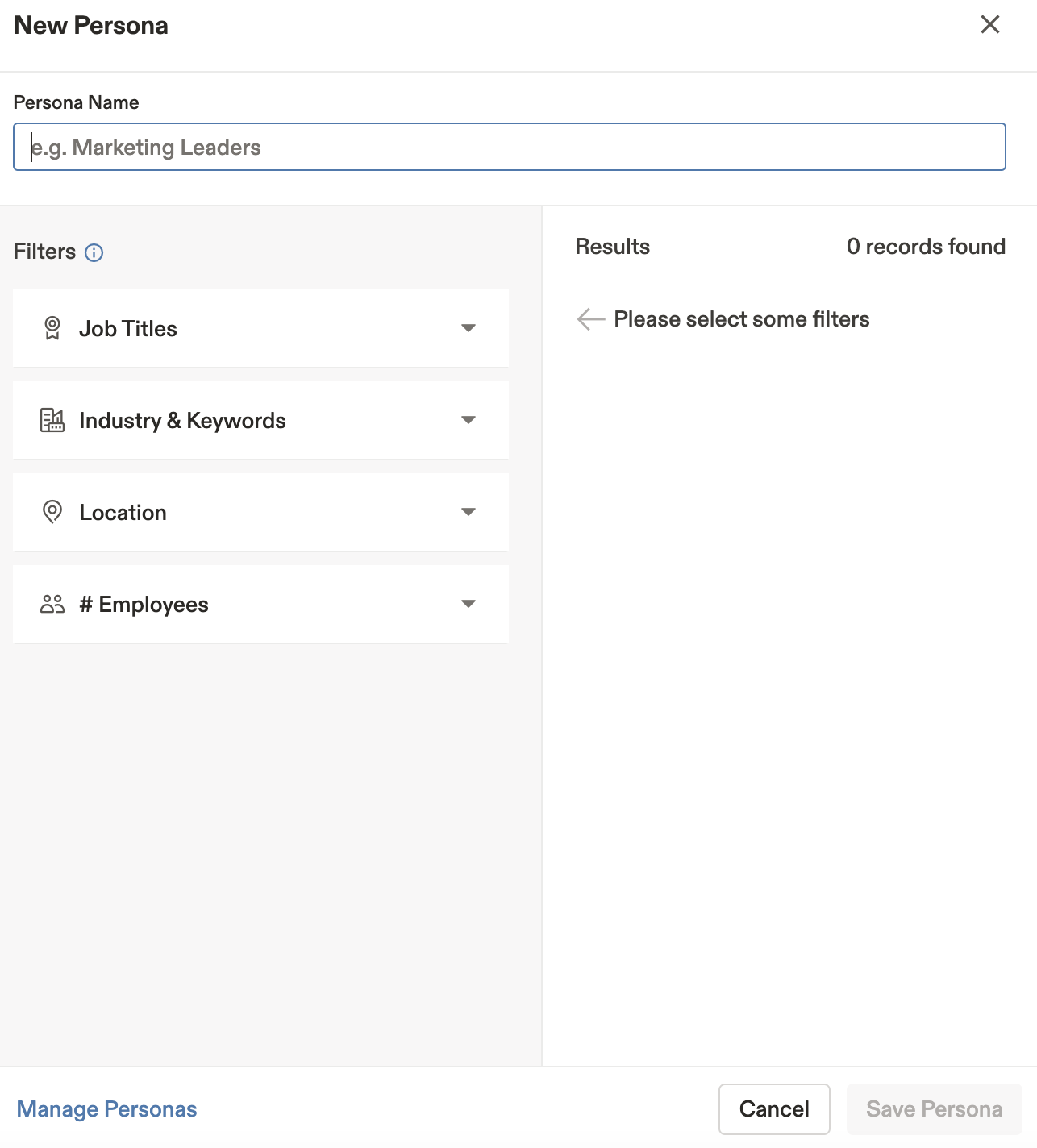Click the "0 records found" text
This screenshot has height=1148, width=1037.
(x=926, y=247)
